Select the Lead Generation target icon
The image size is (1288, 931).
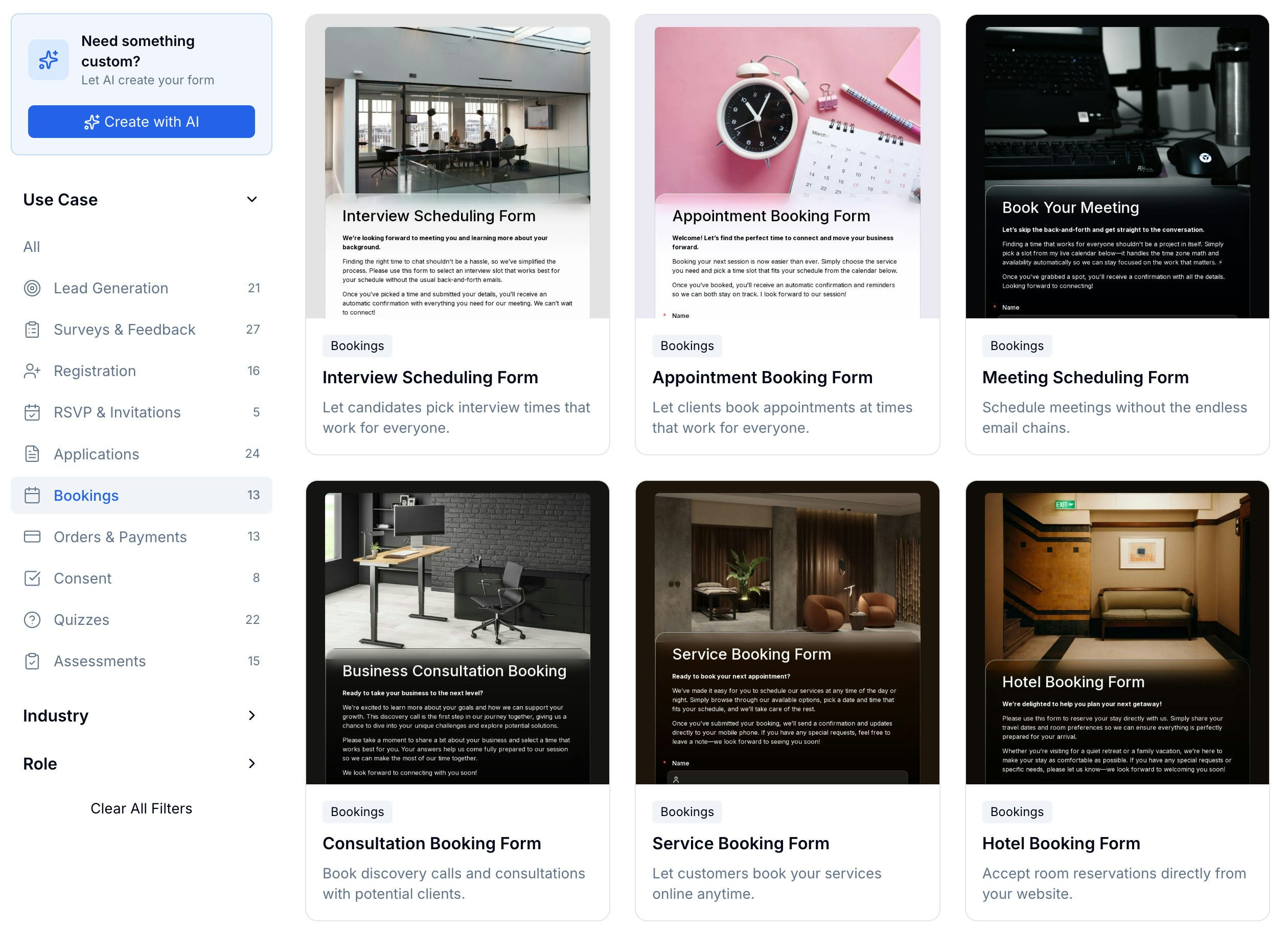tap(32, 288)
